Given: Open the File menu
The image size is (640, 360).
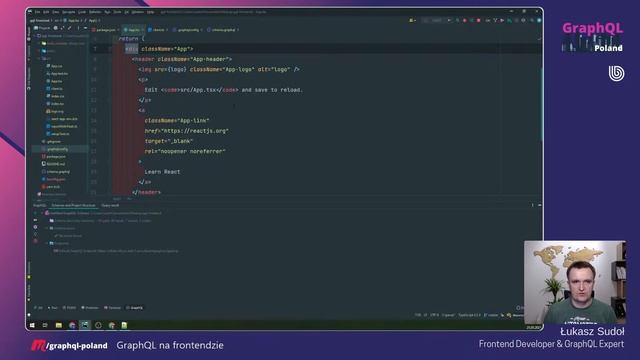Looking at the screenshot, I should click(37, 12).
